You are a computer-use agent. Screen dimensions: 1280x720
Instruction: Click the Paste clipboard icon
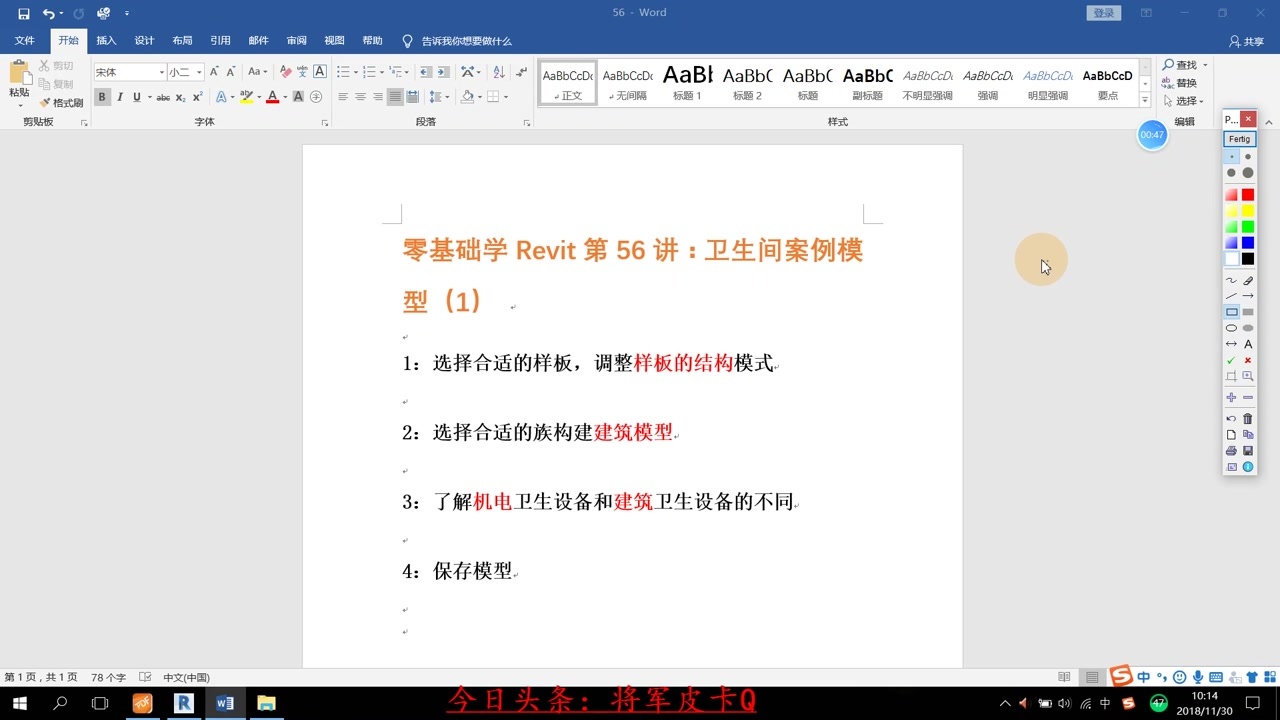click(19, 73)
